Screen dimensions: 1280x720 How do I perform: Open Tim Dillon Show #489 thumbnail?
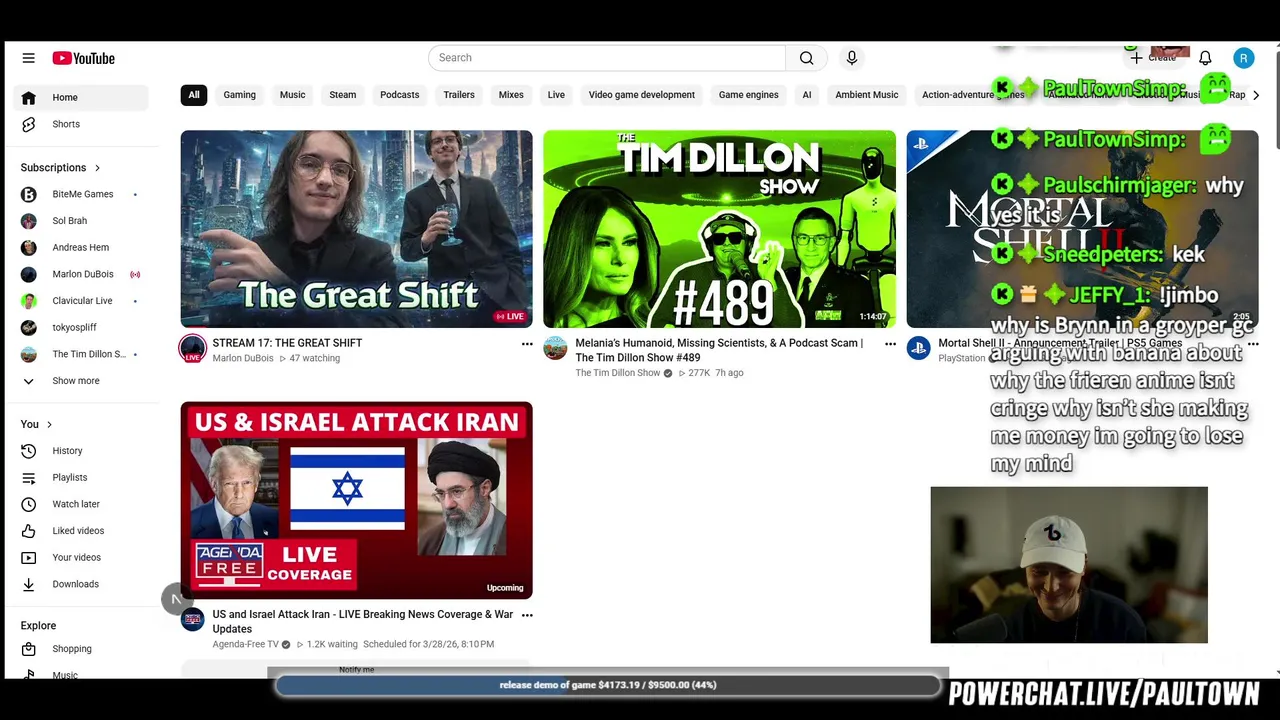[x=719, y=229]
